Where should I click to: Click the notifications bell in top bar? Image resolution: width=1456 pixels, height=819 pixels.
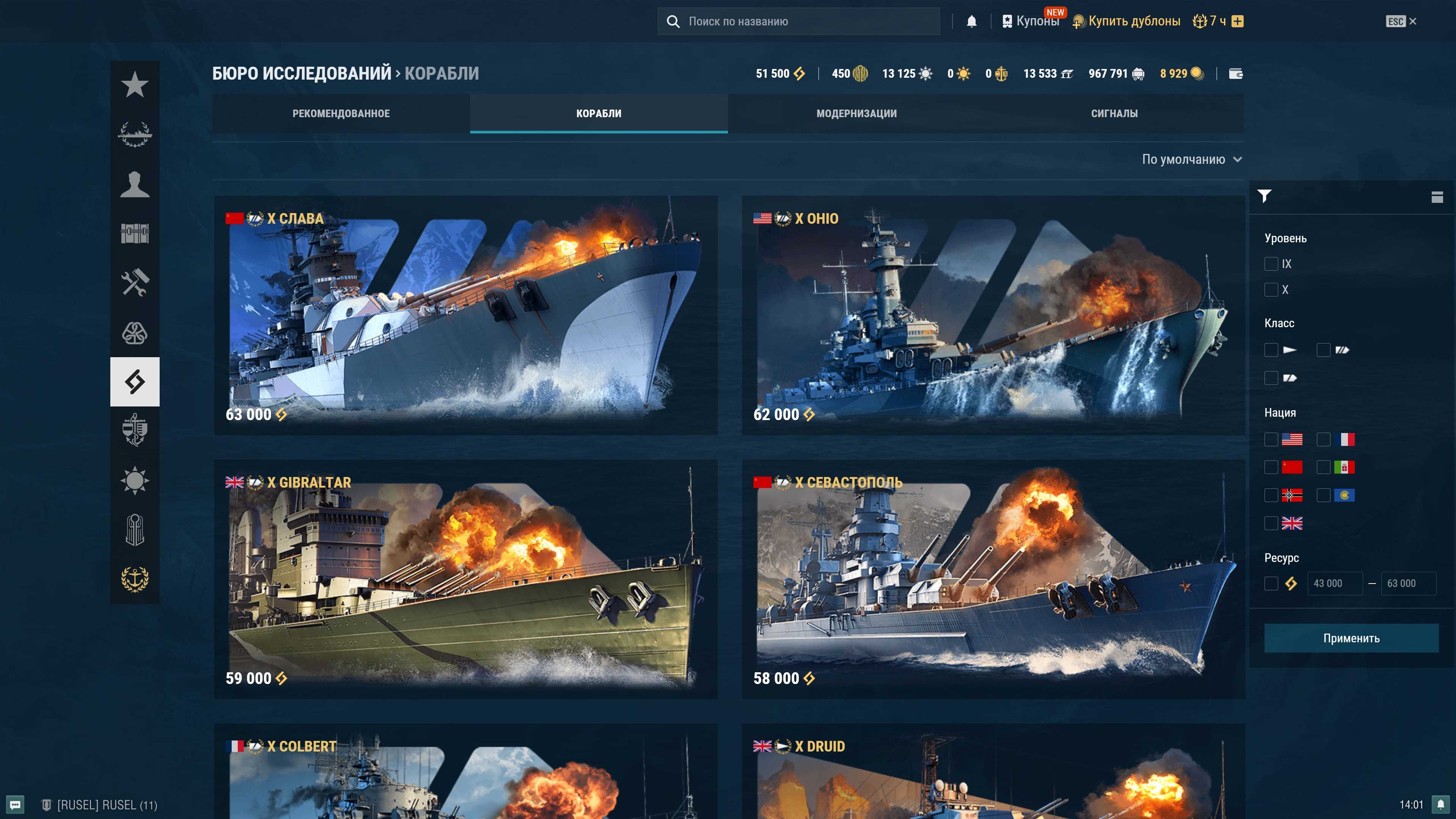pyautogui.click(x=971, y=22)
